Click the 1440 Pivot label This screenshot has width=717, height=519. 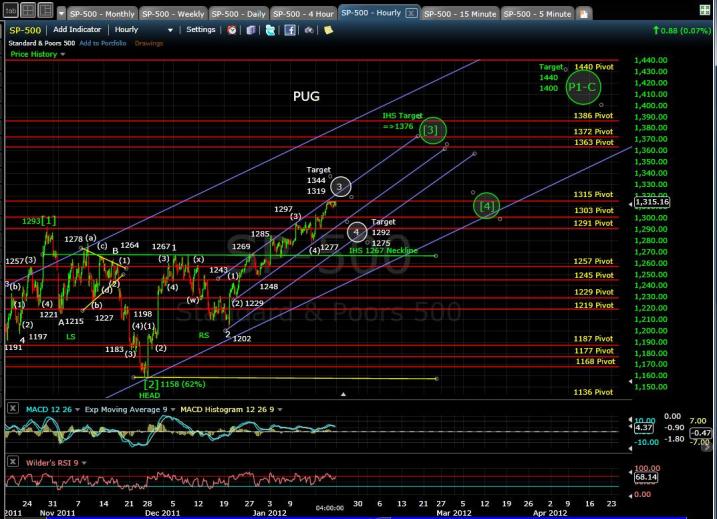coord(594,67)
